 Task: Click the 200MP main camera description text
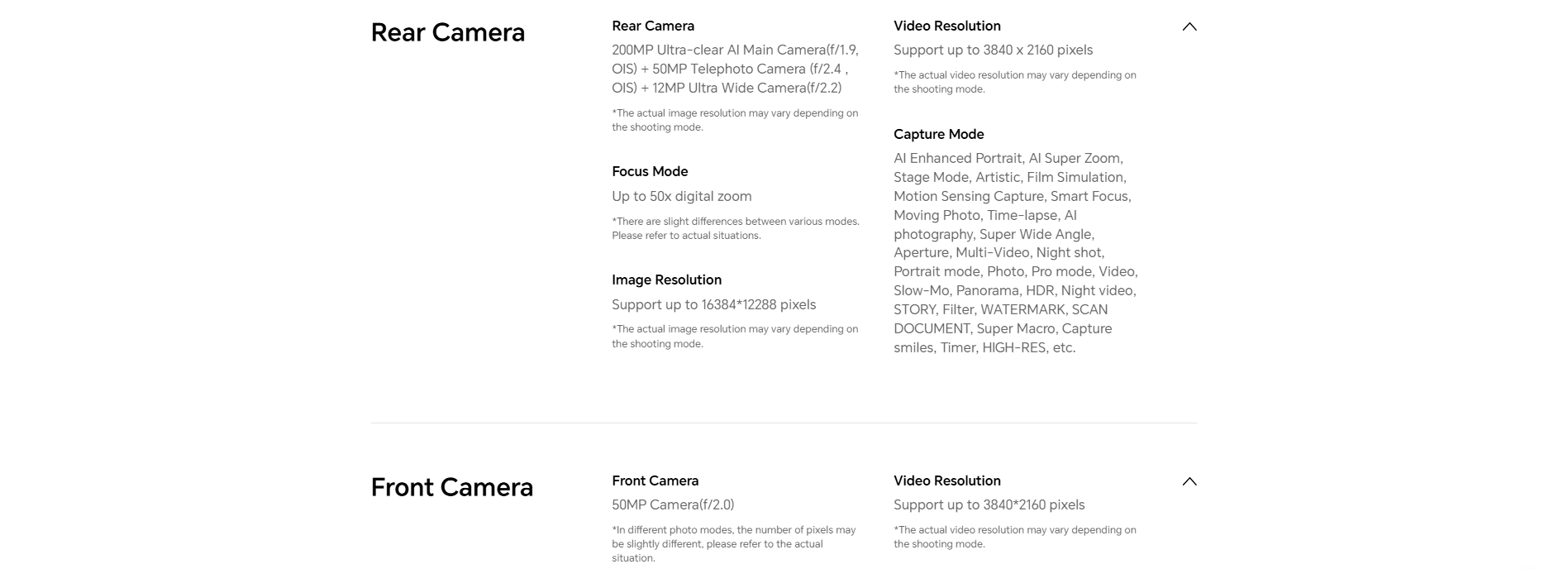[735, 69]
